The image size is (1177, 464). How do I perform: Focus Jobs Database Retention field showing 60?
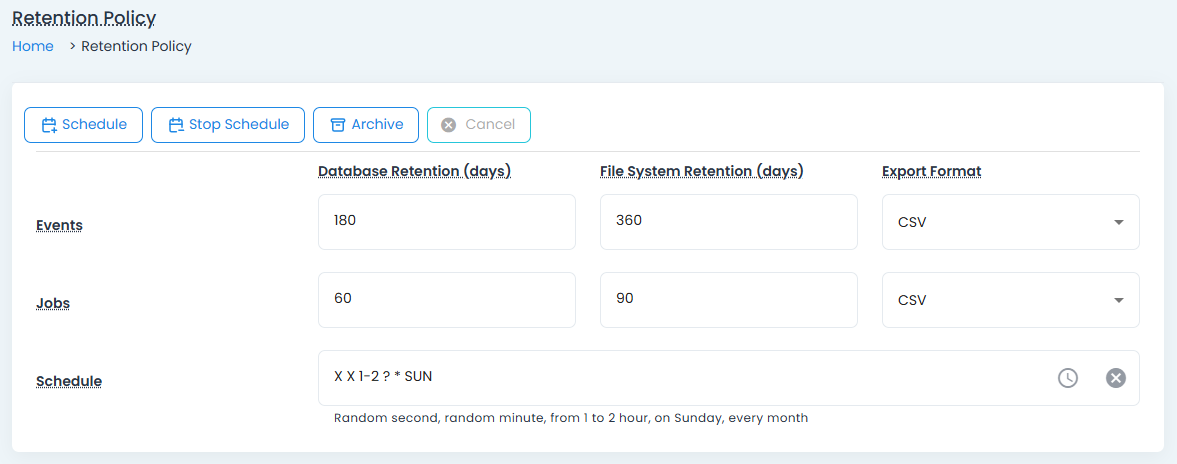[x=446, y=300]
